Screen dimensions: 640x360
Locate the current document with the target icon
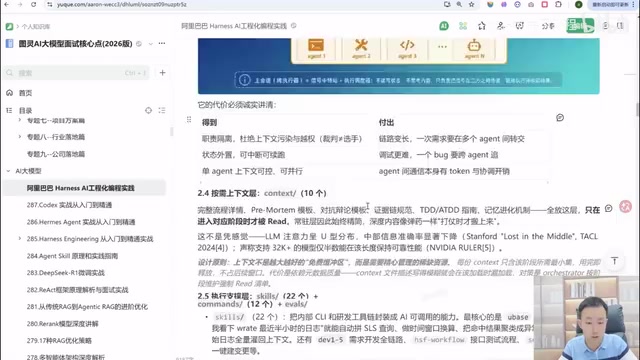click(149, 110)
